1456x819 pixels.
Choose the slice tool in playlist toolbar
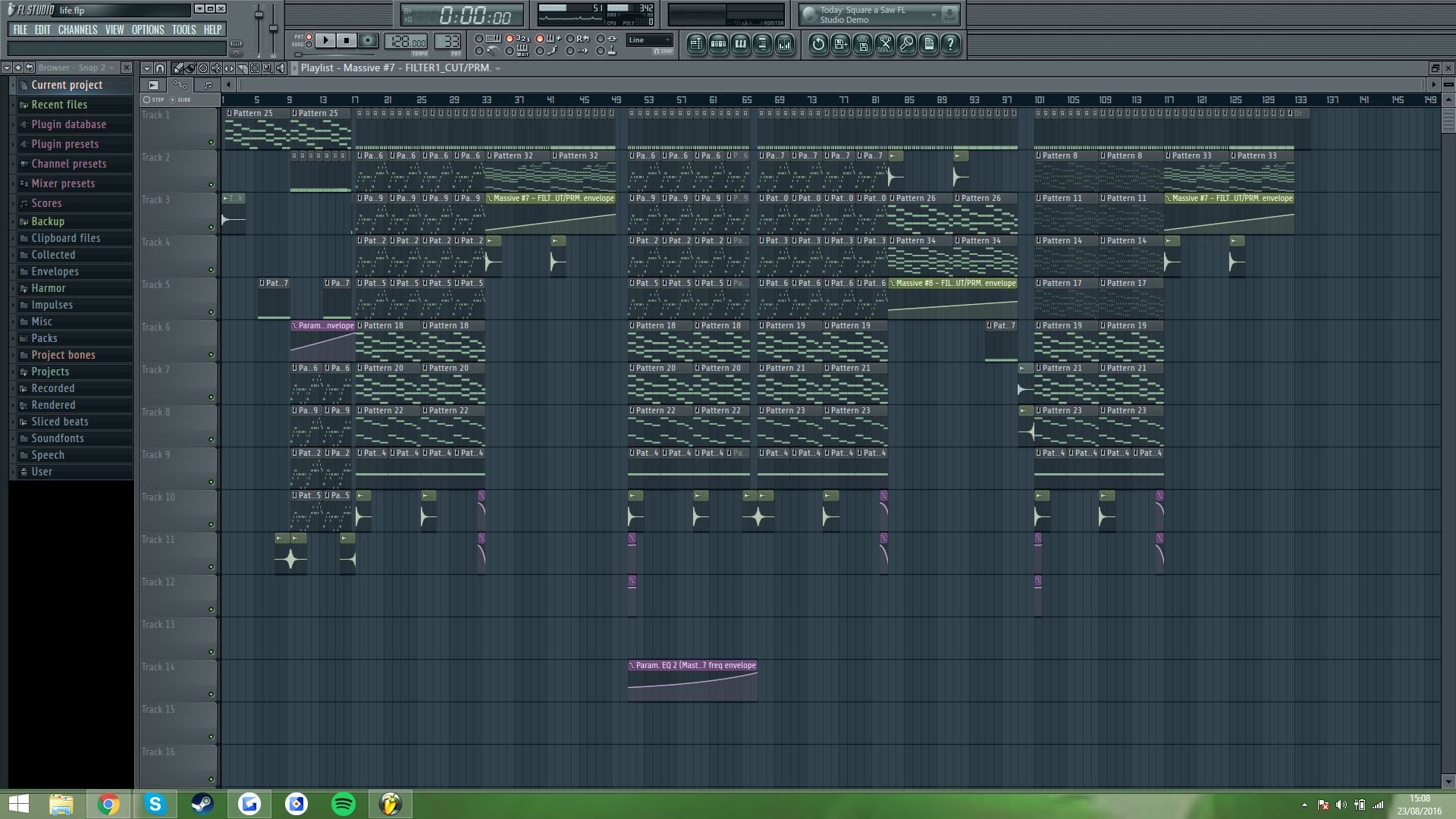(242, 68)
